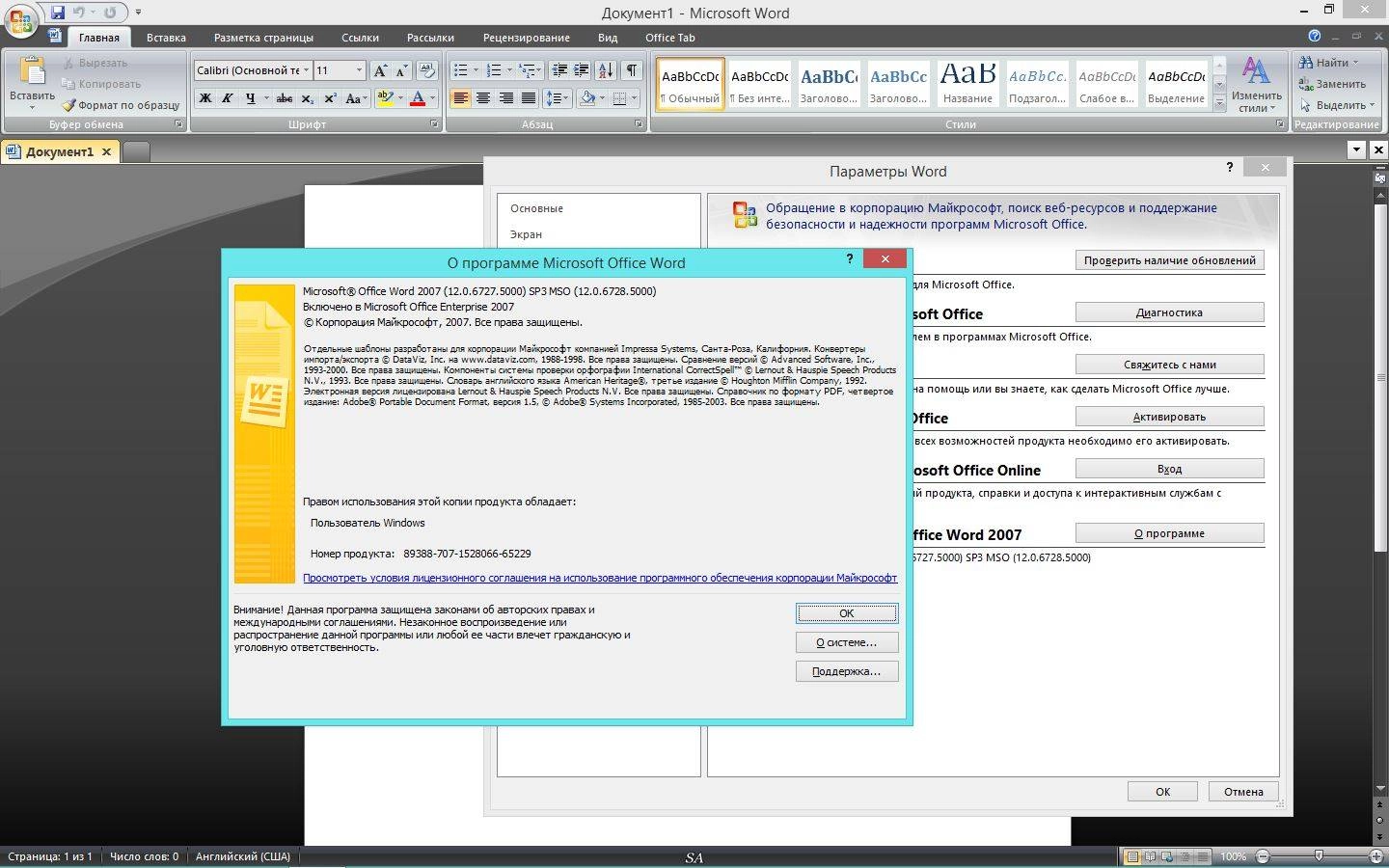Image resolution: width=1389 pixels, height=868 pixels.
Task: Click the 100% zoom level in status bar
Action: (1233, 856)
